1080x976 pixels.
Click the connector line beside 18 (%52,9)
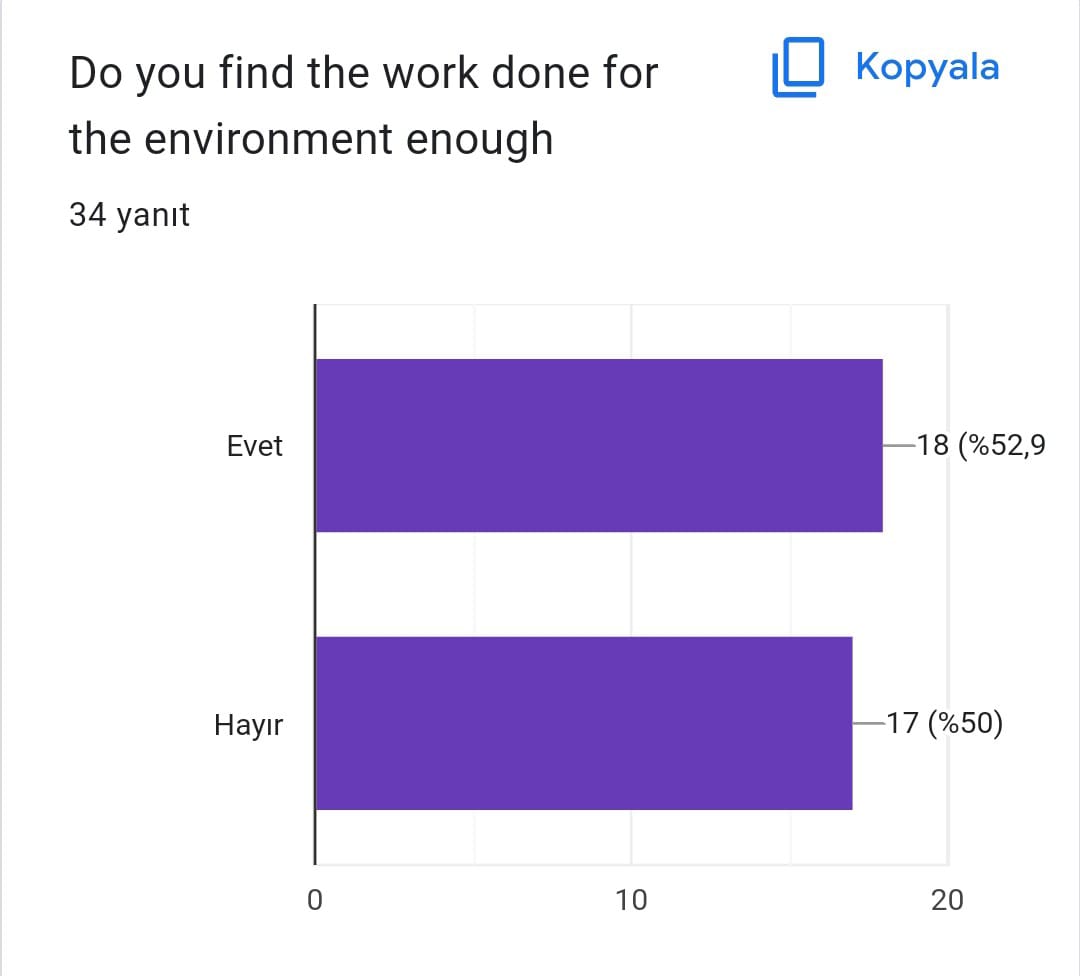tap(898, 445)
